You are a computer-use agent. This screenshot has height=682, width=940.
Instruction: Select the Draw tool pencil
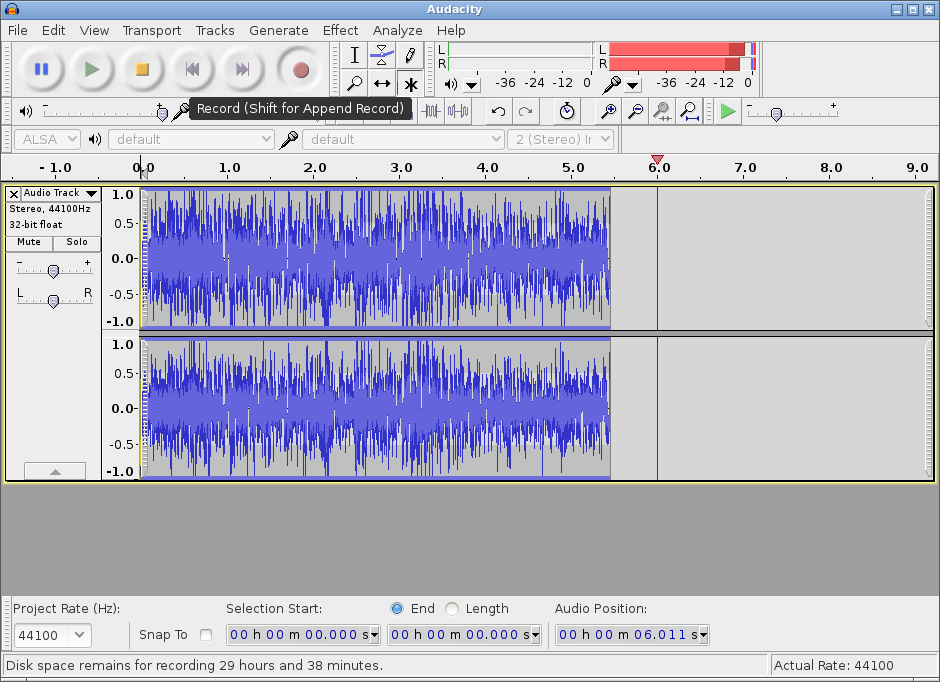[409, 55]
